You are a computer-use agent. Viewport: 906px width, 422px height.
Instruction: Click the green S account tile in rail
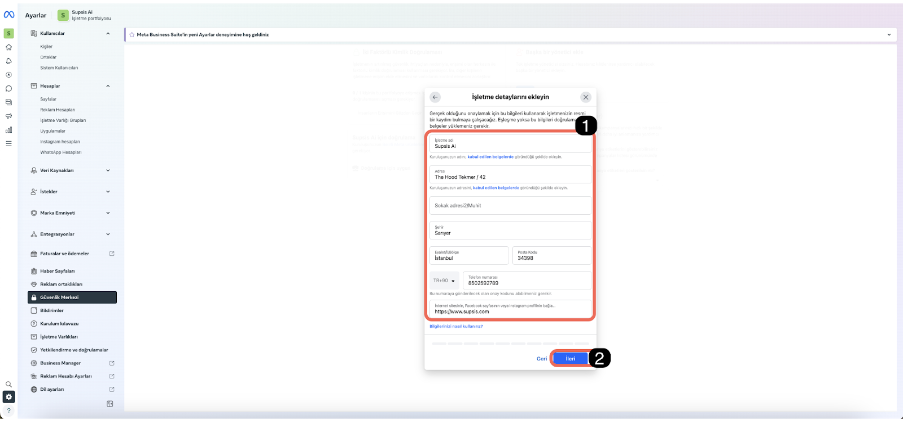(9, 34)
